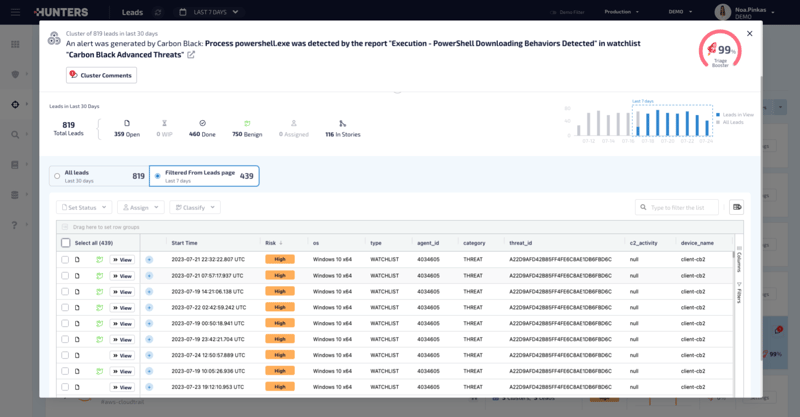Image resolution: width=800 pixels, height=417 pixels.
Task: Click the benign icon in 07:57:17.937 row
Action: pyautogui.click(x=99, y=276)
